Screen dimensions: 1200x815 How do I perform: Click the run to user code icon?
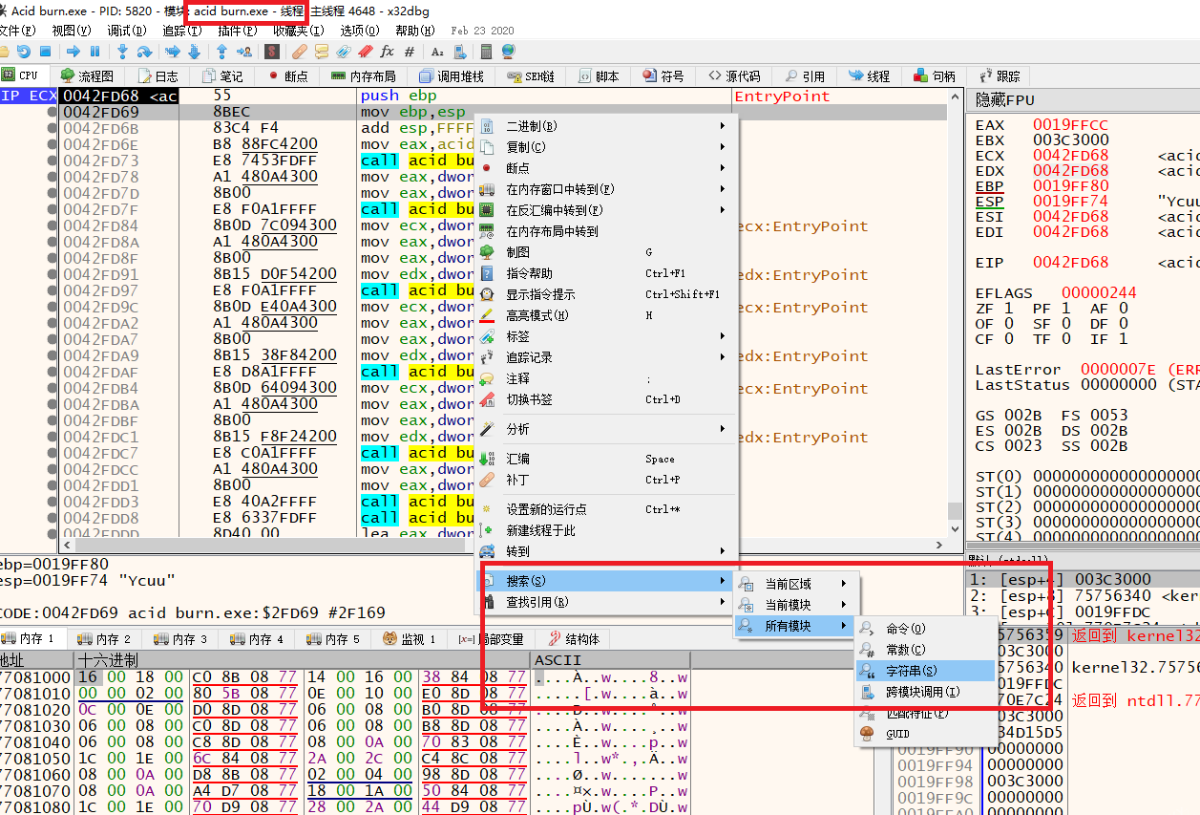coord(244,51)
